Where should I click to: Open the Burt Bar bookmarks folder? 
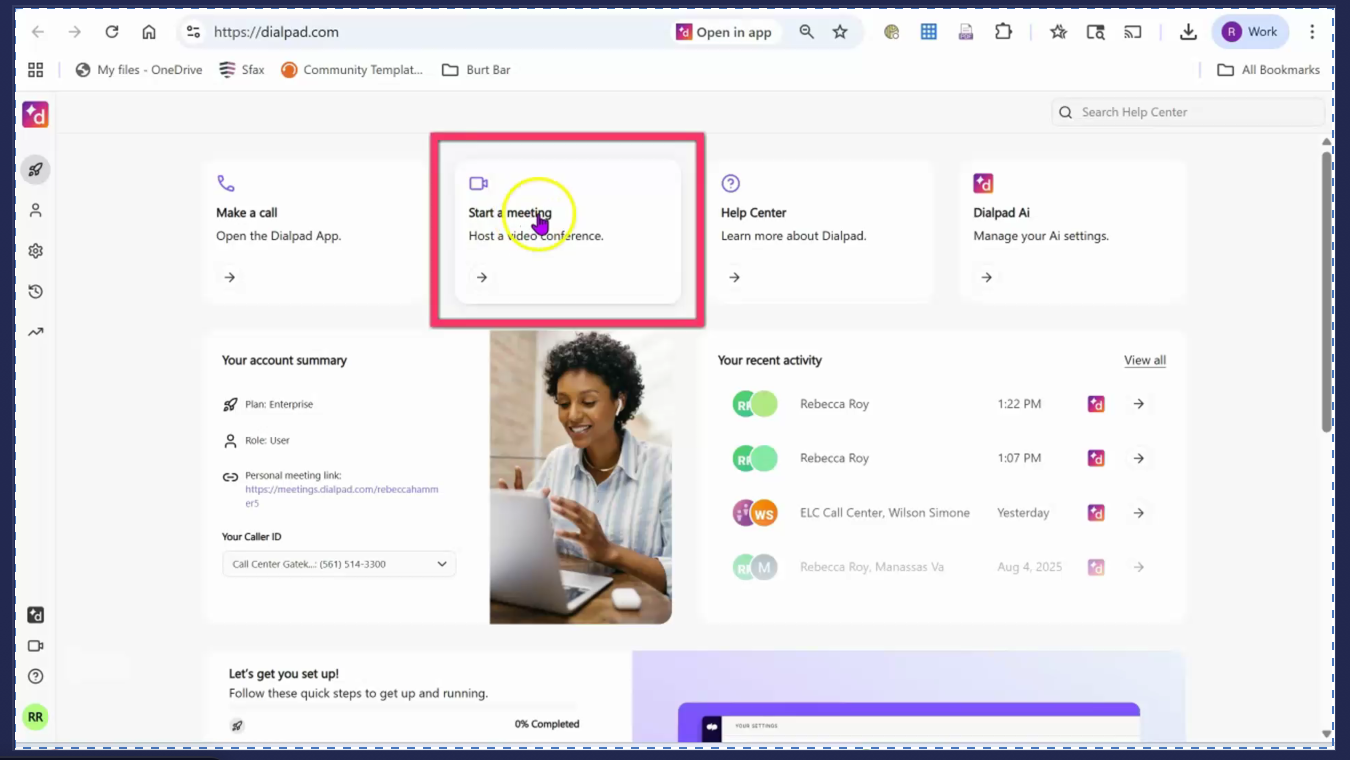(476, 70)
